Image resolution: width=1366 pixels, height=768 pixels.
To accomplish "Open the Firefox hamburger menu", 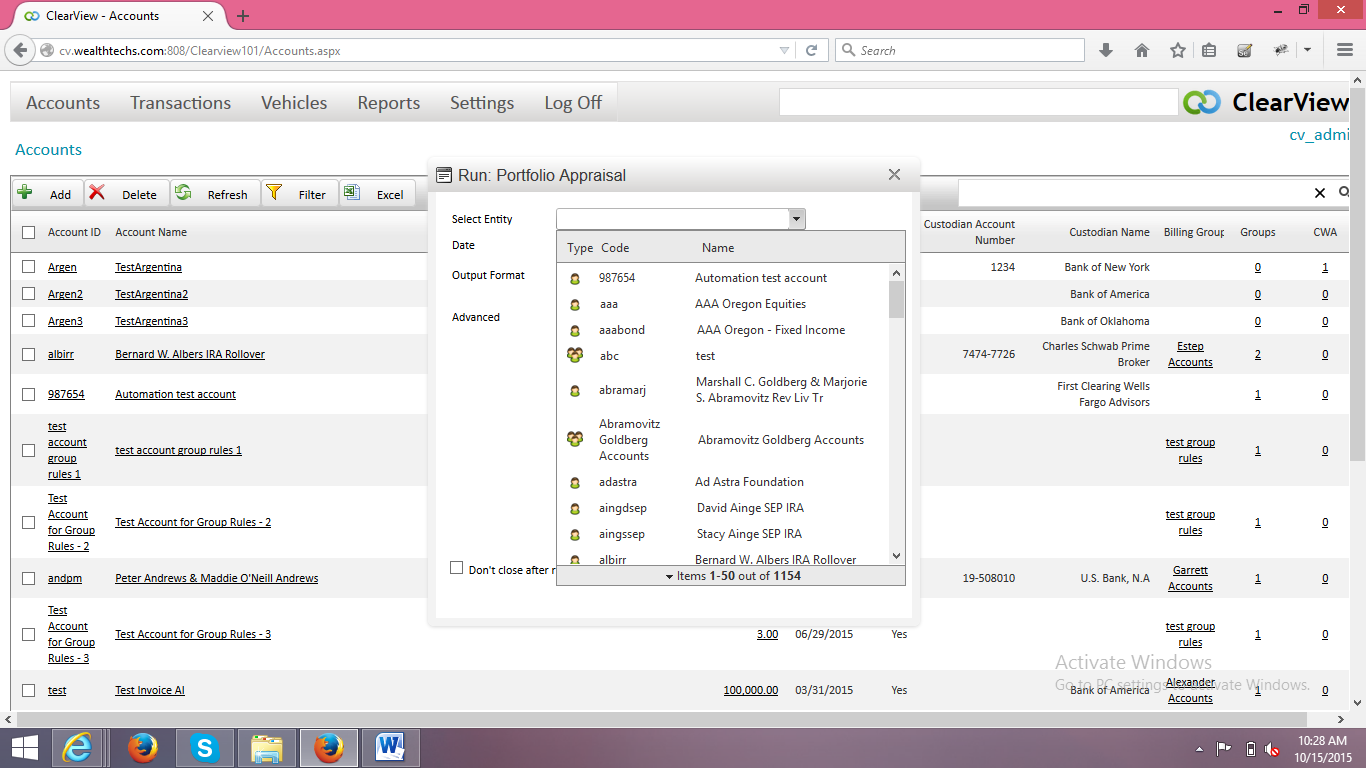I will tap(1345, 50).
